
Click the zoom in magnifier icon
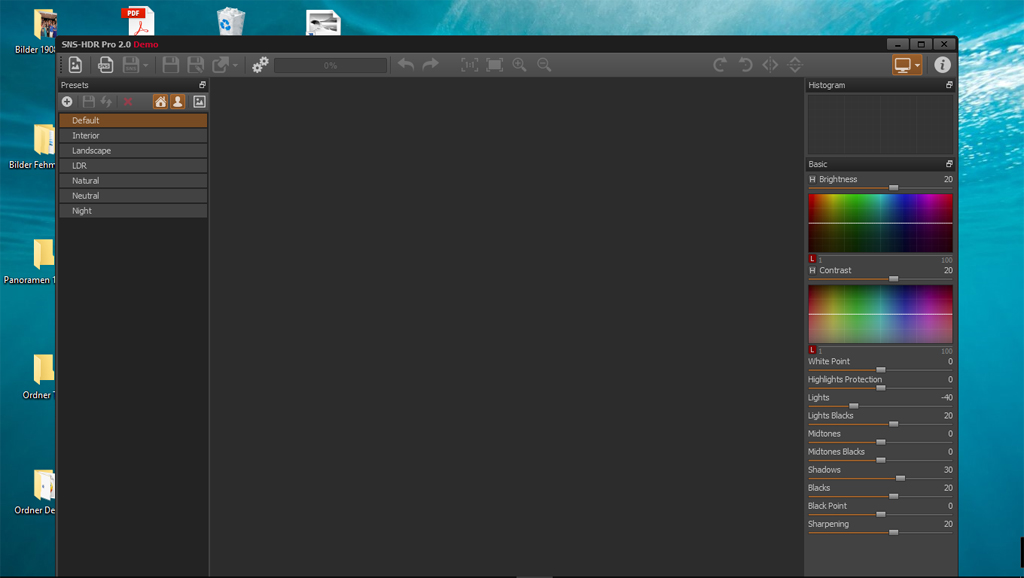click(x=519, y=65)
